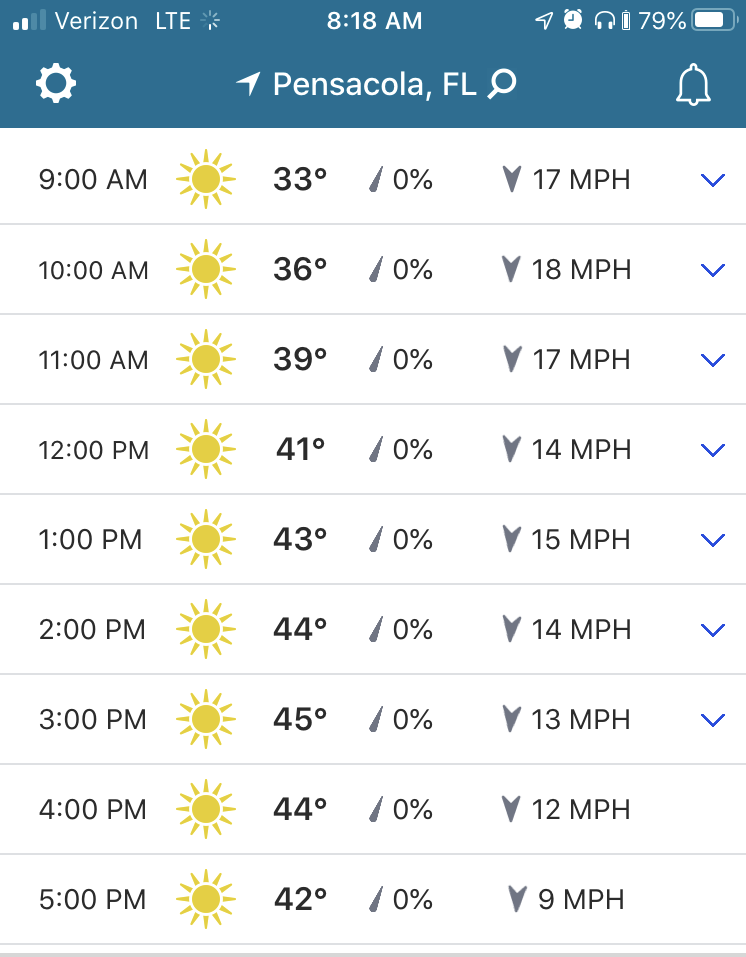746x957 pixels.
Task: Expand the 1:00 PM forecast details
Action: click(712, 540)
